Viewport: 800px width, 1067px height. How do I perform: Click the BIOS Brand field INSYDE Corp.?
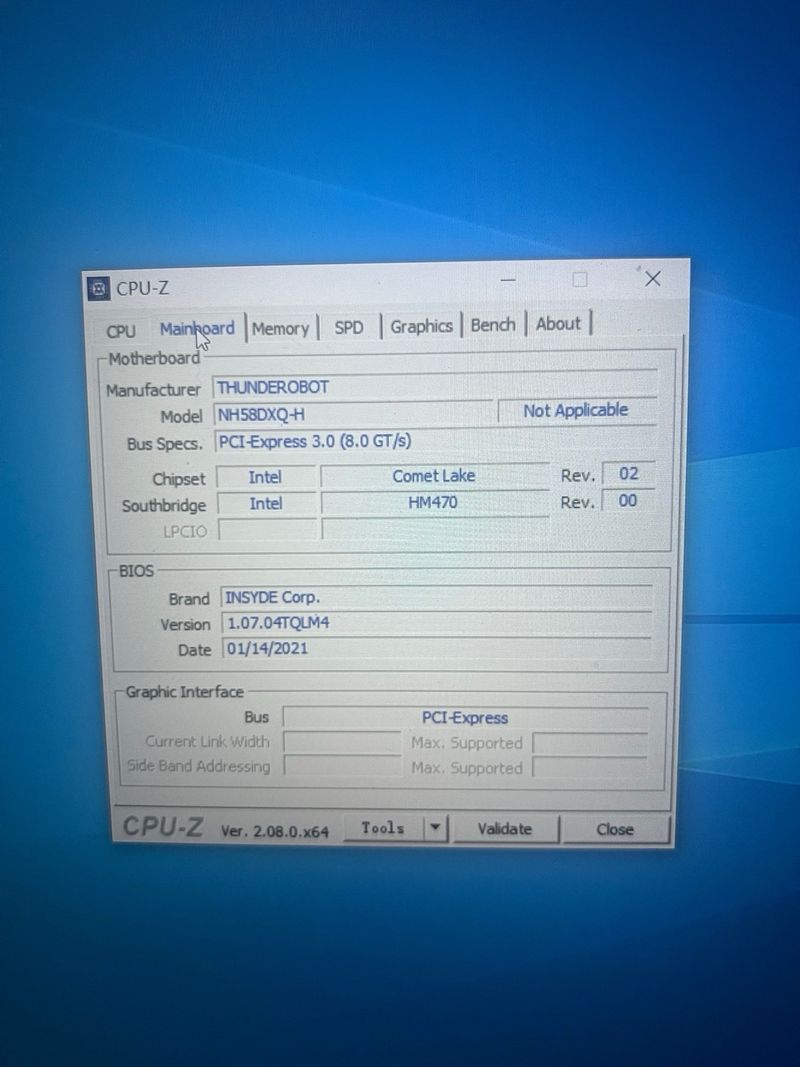[x=436, y=597]
